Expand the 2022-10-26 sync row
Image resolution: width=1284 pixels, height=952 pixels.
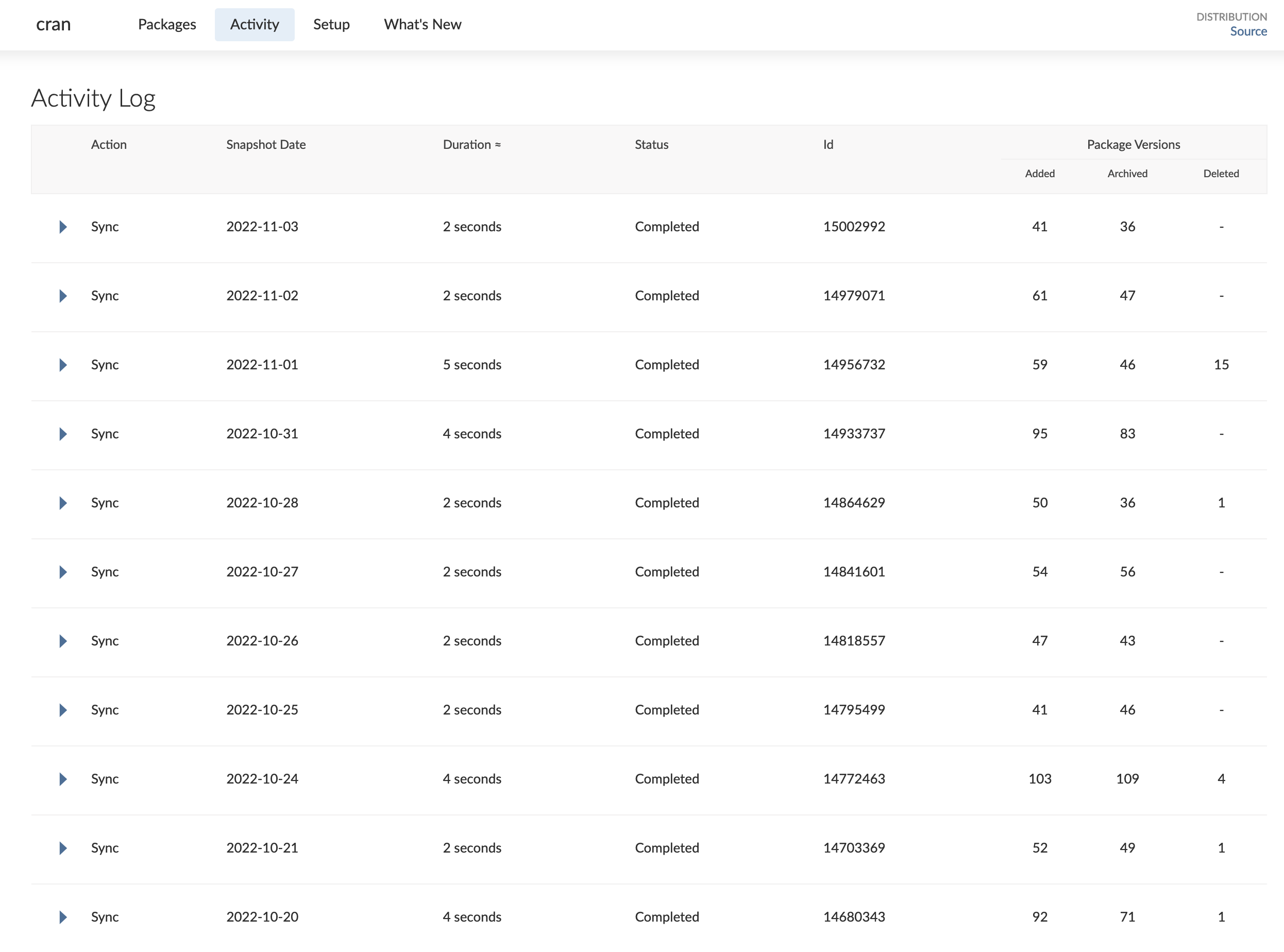click(x=63, y=641)
